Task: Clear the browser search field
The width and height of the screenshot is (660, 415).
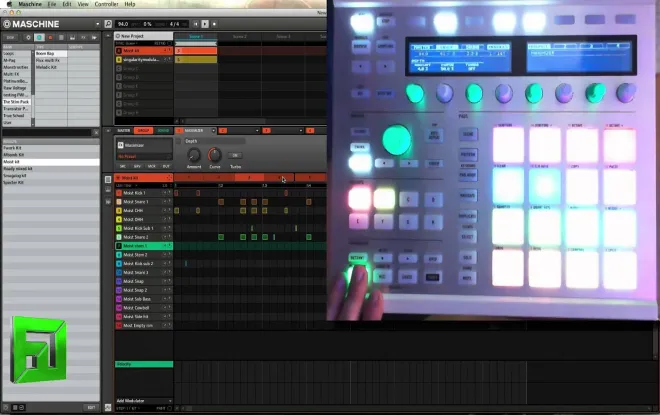Action: click(x=96, y=133)
